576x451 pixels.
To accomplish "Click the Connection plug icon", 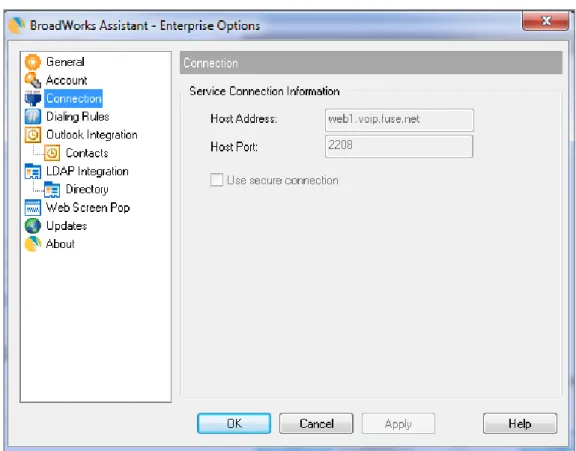I will pyautogui.click(x=33, y=98).
